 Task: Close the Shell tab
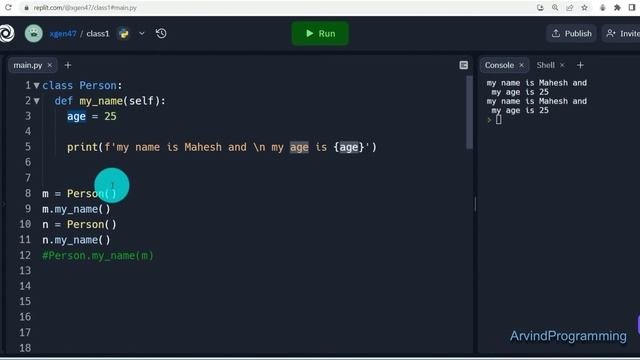[x=562, y=65]
